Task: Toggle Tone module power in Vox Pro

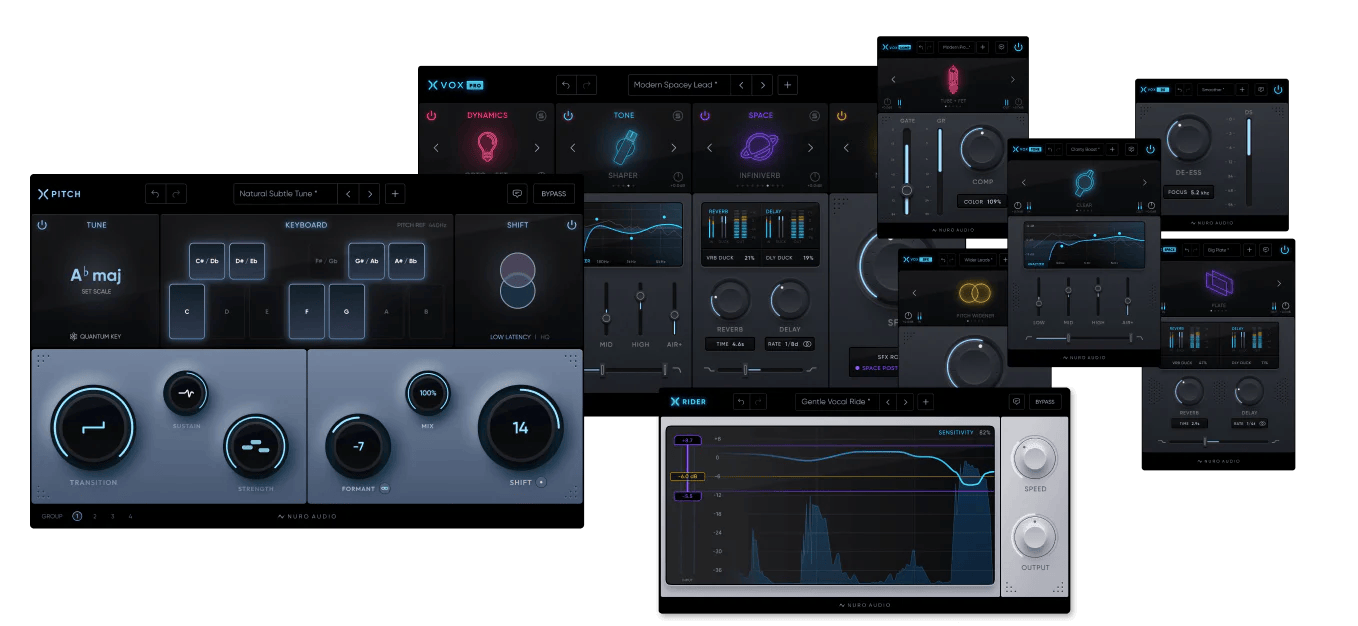Action: pyautogui.click(x=568, y=116)
